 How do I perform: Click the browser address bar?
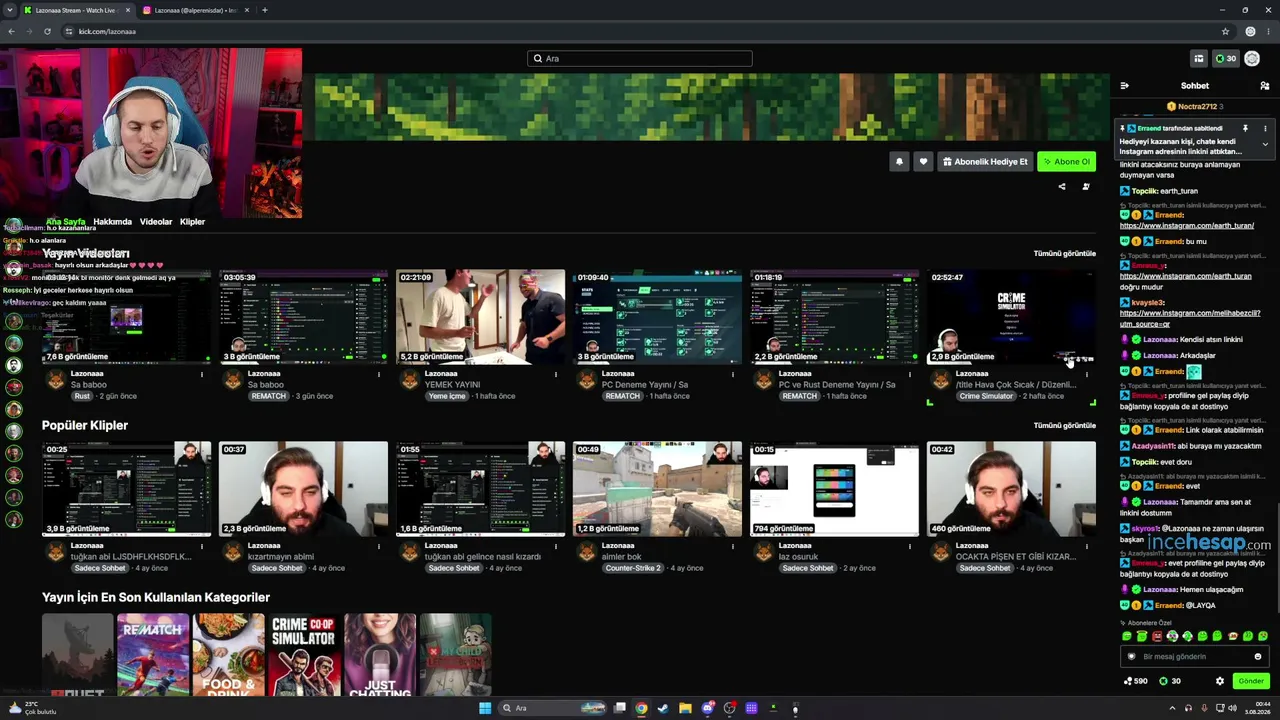pyautogui.click(x=640, y=31)
